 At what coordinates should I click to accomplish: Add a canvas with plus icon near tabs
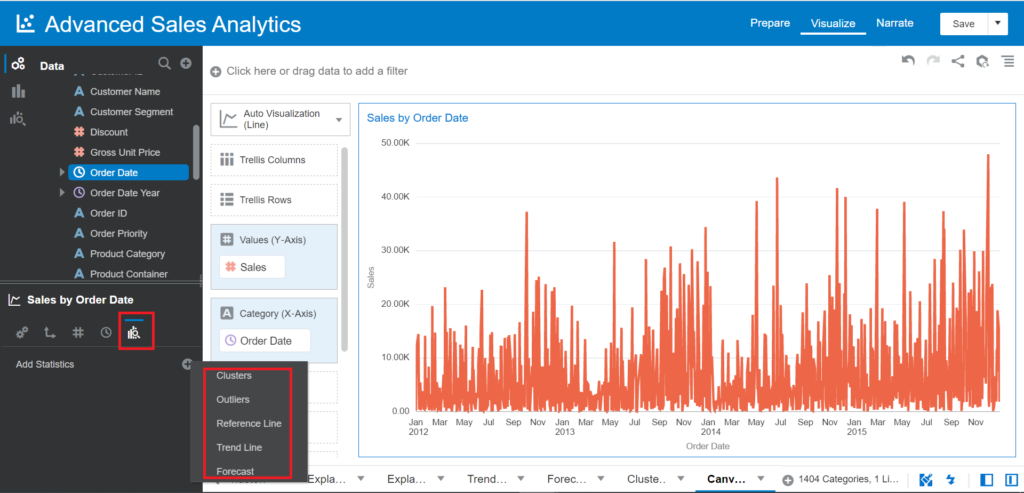788,480
